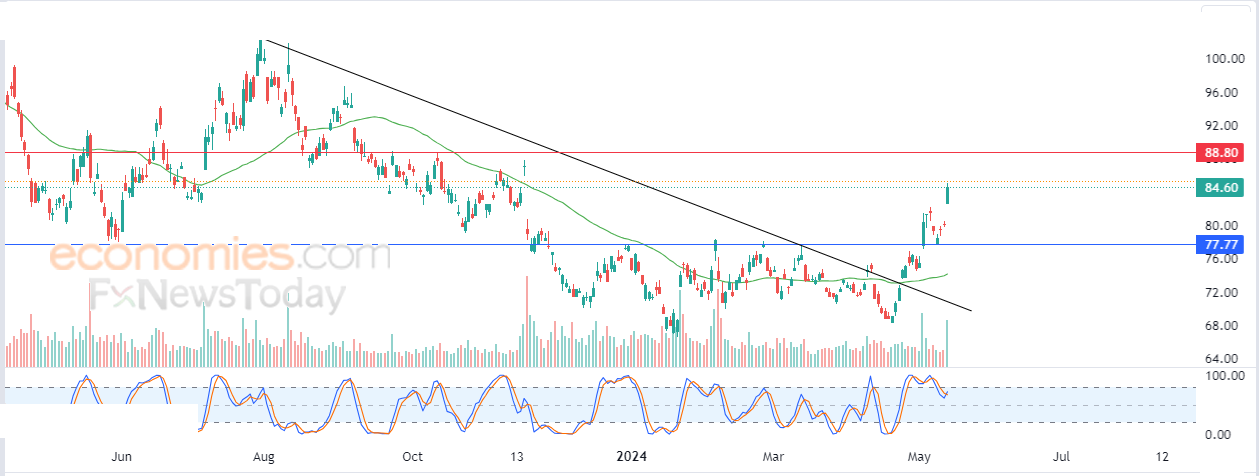The width and height of the screenshot is (1259, 476).
Task: Select the red horizontal resistance line
Action: click(x=700, y=153)
